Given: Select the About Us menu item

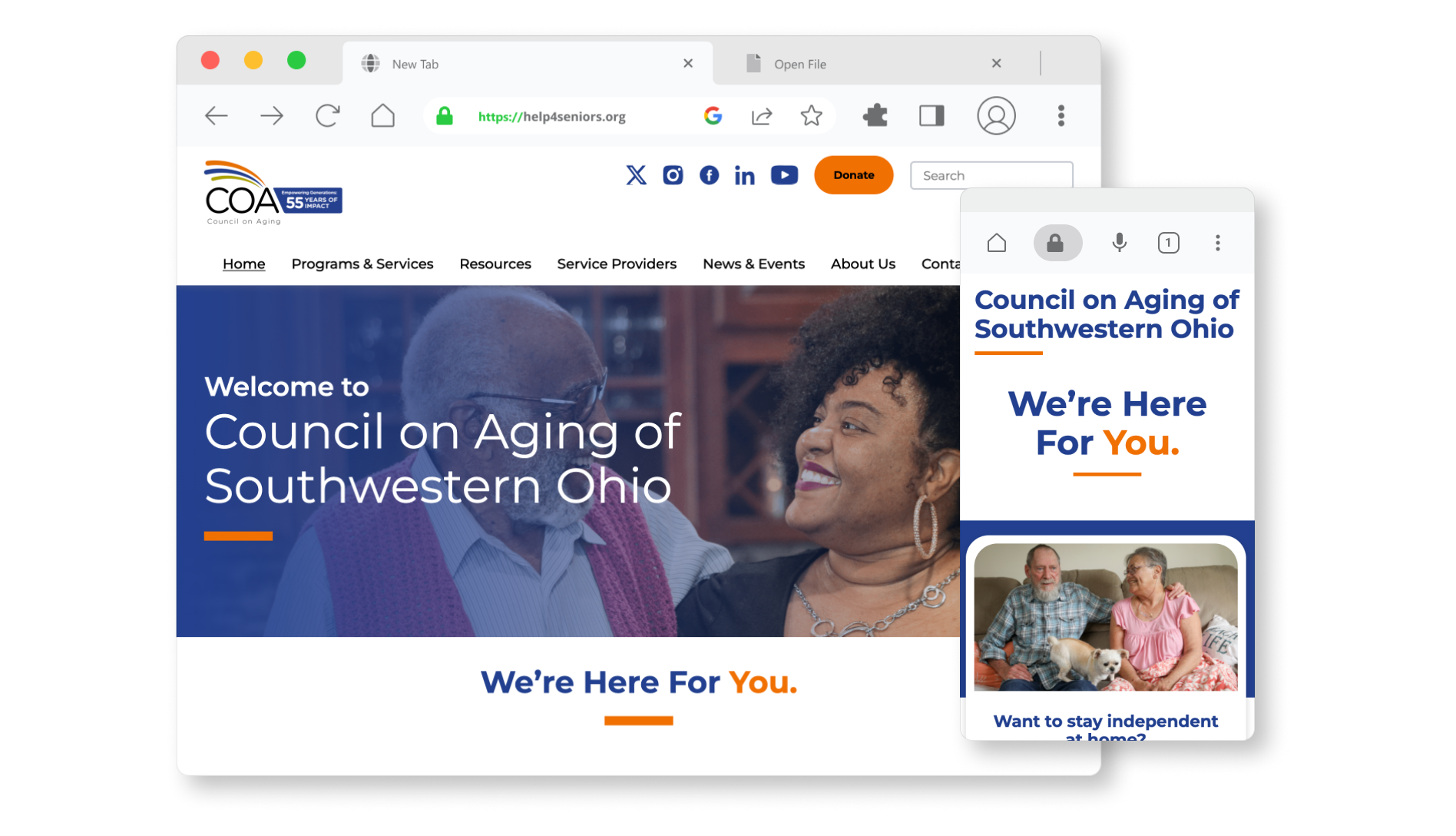Looking at the screenshot, I should coord(863,264).
